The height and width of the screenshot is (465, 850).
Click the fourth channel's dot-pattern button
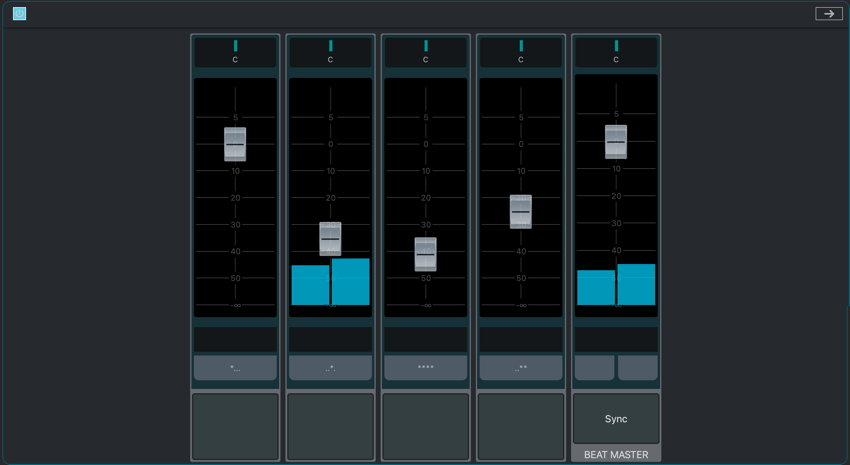pos(521,368)
